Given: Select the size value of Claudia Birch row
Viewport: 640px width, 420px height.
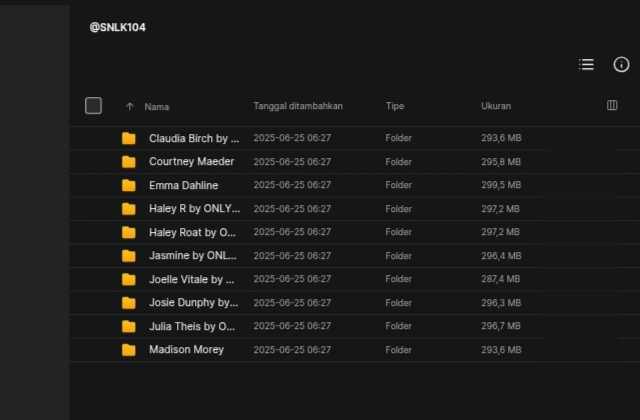Looking at the screenshot, I should pyautogui.click(x=501, y=138).
